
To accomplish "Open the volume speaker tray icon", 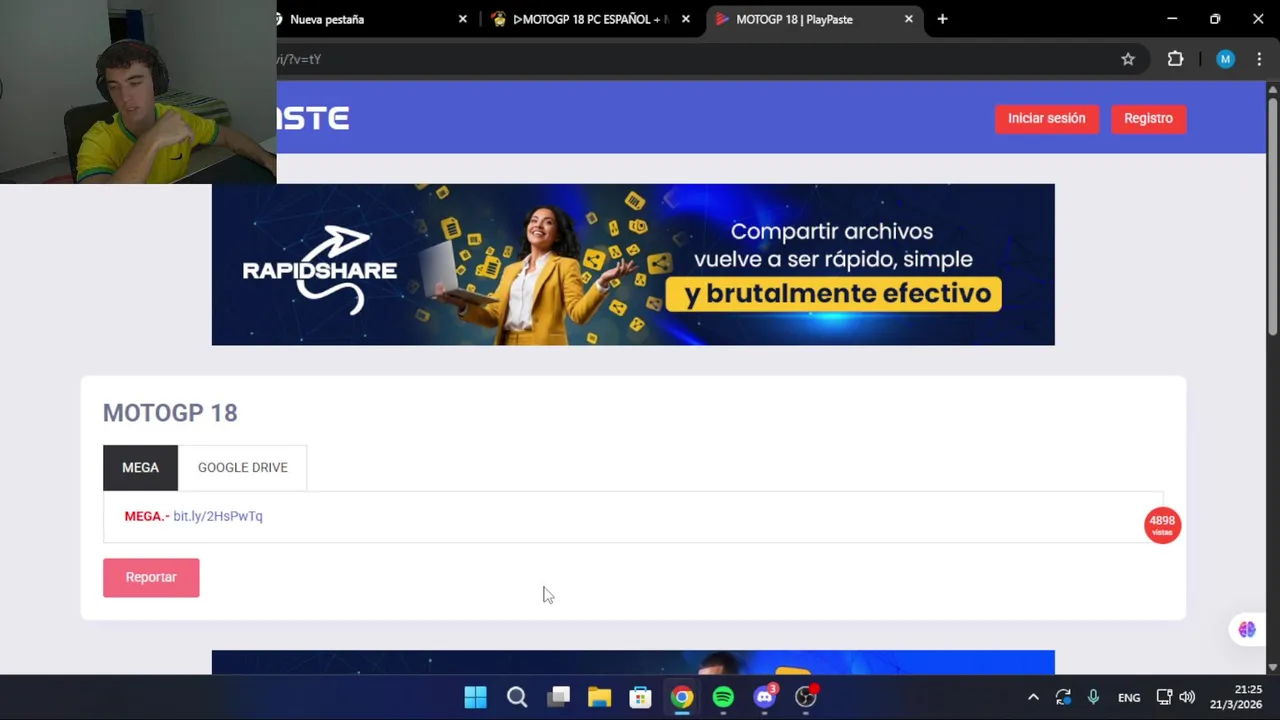I will [x=1187, y=697].
